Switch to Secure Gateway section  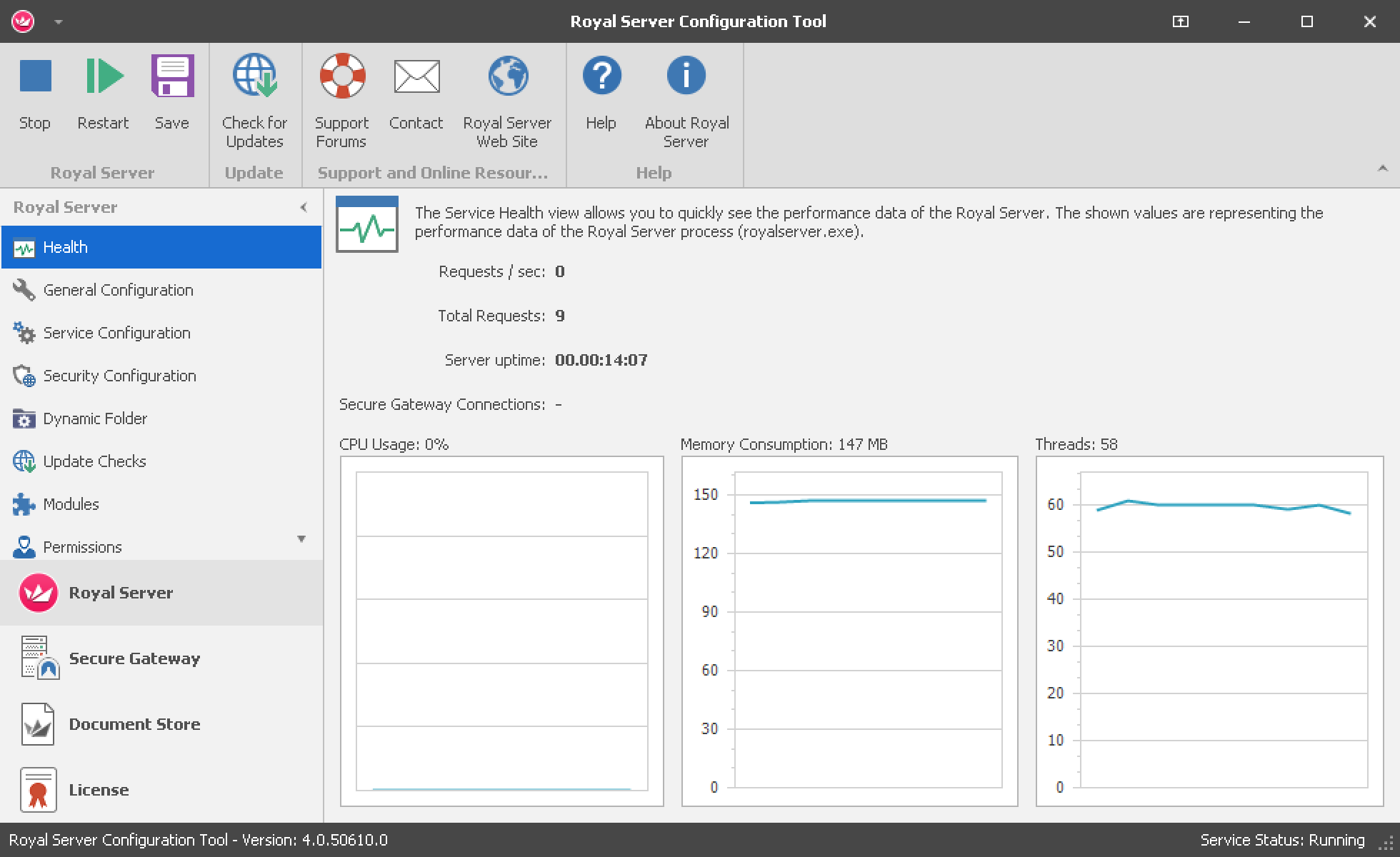(134, 658)
